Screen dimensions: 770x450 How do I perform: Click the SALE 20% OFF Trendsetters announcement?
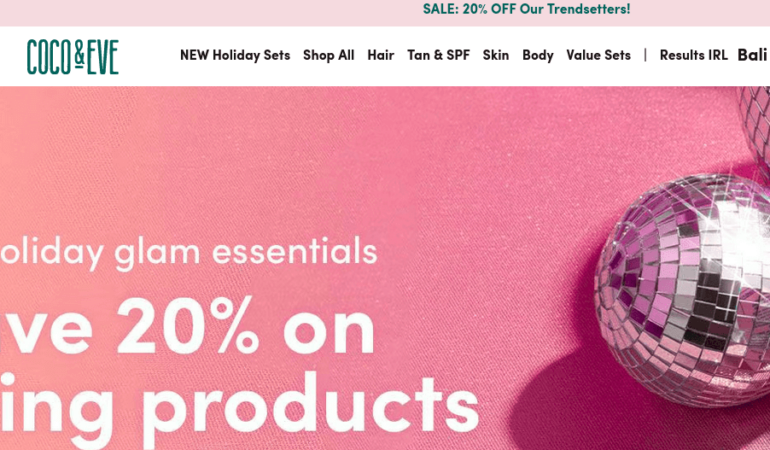tap(526, 9)
